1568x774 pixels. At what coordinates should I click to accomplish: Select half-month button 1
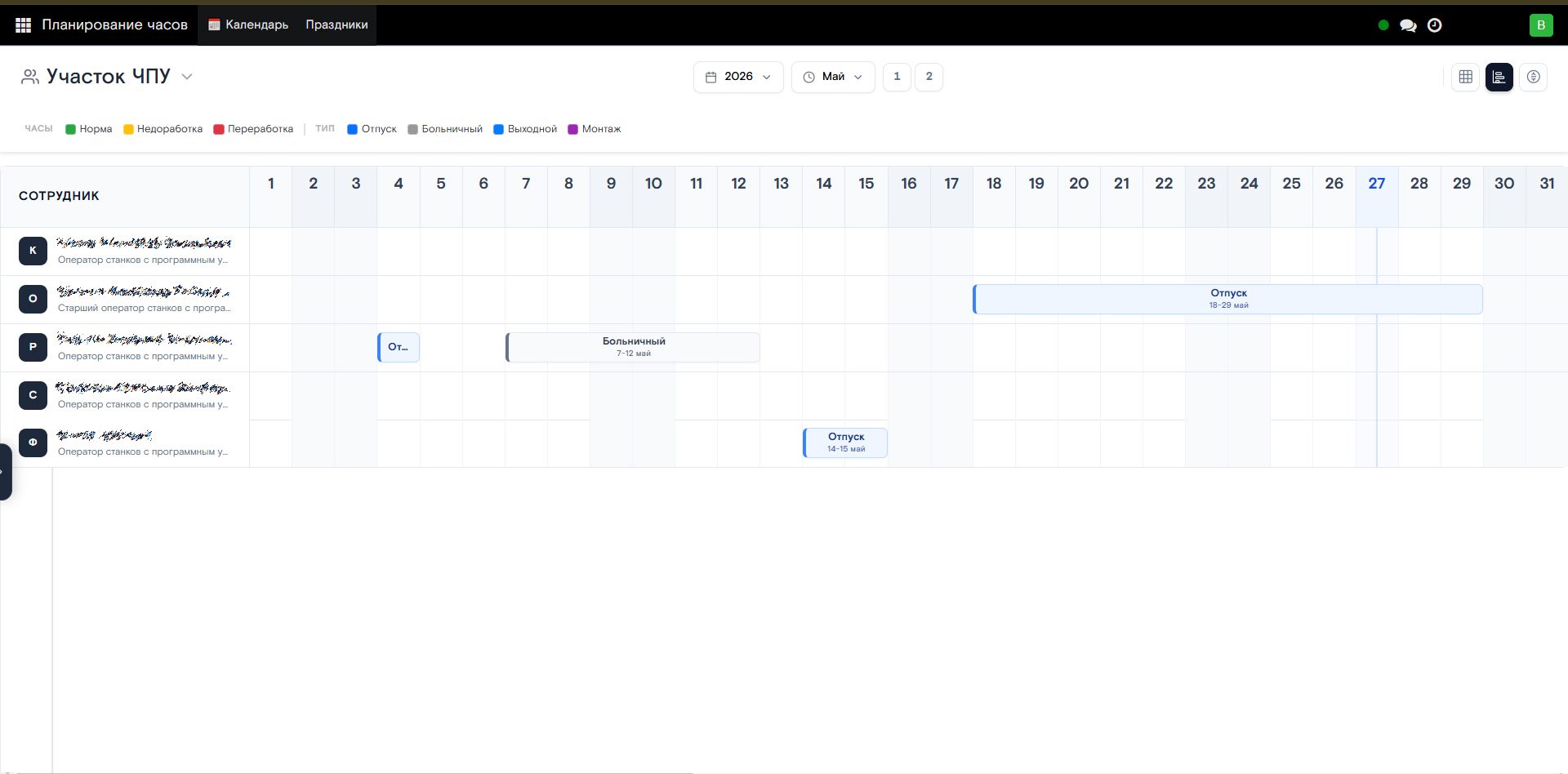point(897,77)
